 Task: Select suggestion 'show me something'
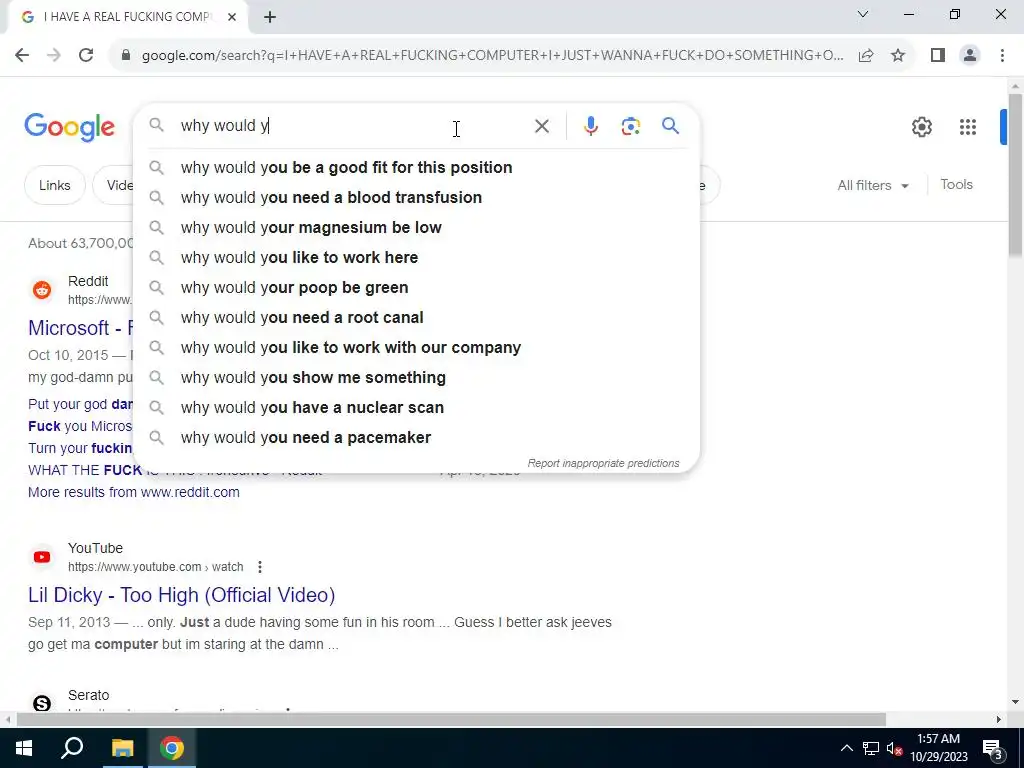coord(416,377)
